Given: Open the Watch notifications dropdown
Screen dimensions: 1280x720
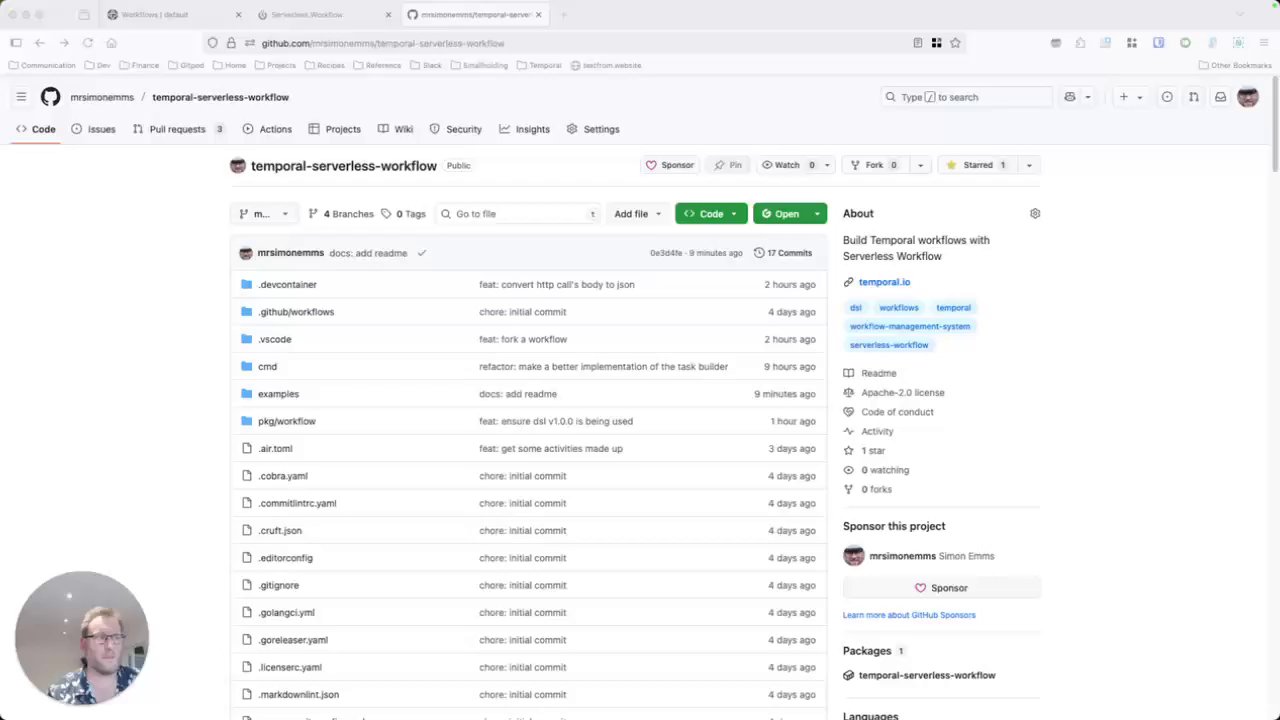Looking at the screenshot, I should click(794, 165).
